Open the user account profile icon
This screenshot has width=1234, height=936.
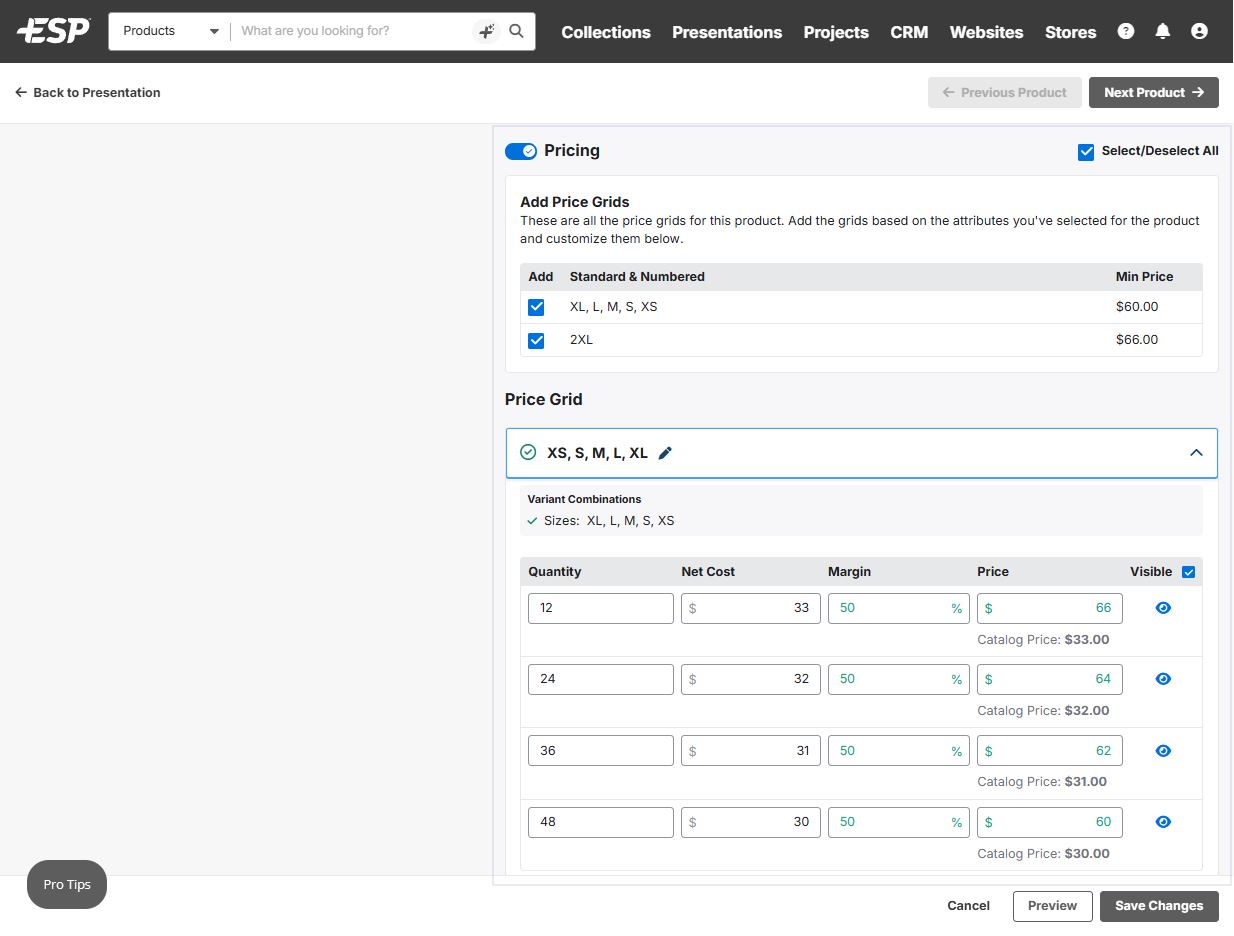click(1199, 31)
